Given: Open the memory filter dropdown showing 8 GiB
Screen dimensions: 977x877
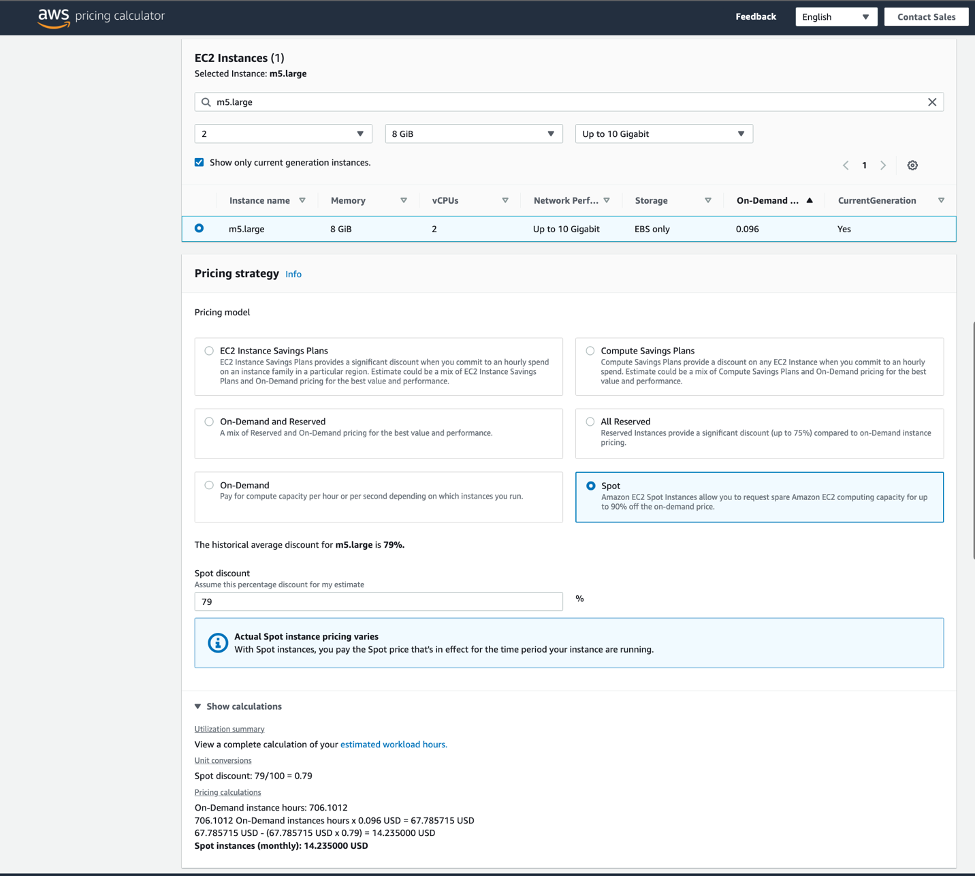Looking at the screenshot, I should pyautogui.click(x=474, y=134).
